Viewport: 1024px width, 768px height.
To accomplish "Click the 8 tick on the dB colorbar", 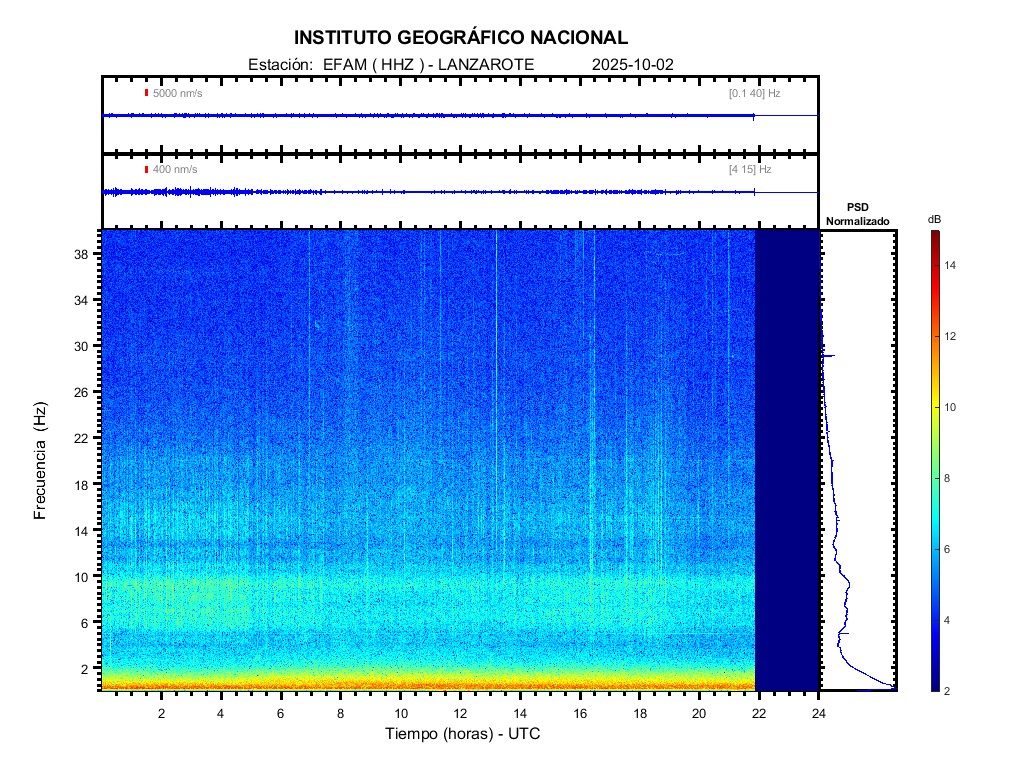I will 953,479.
